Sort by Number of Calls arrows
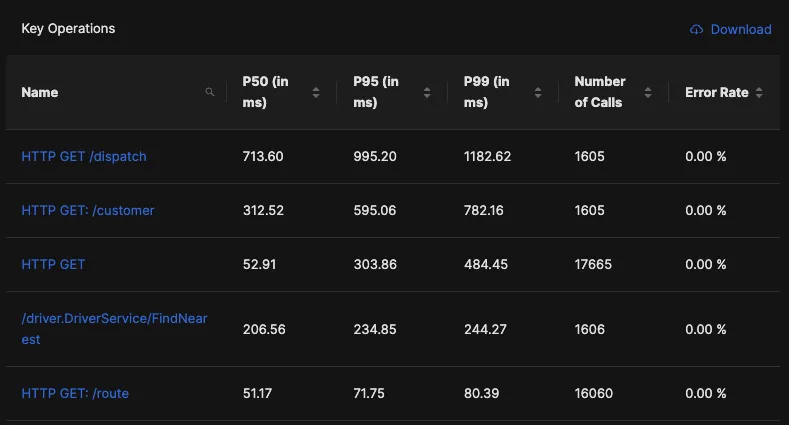The height and width of the screenshot is (425, 789). 648,93
